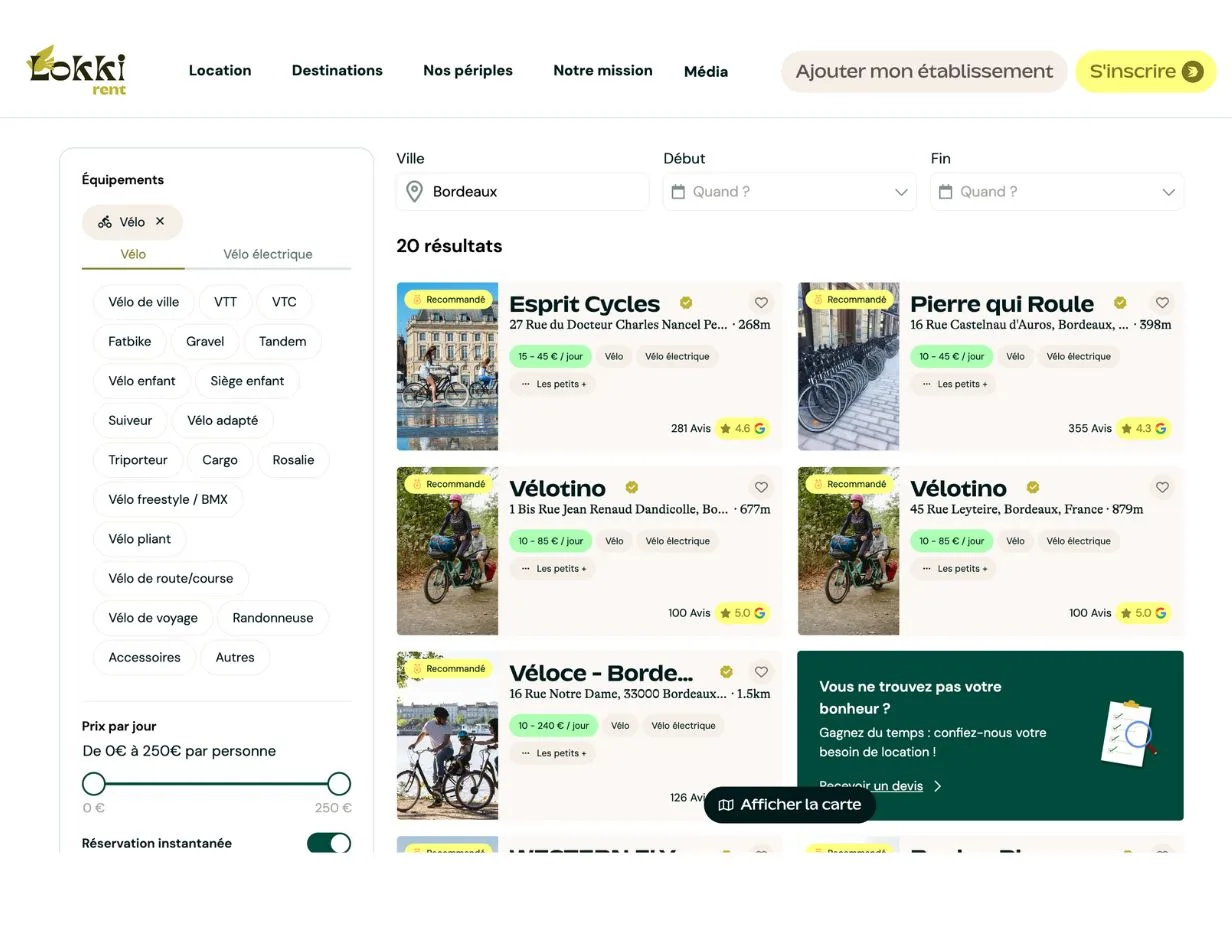Viewport: 1232px width, 928px height.
Task: Click verified badge next to Esprit Cycles
Action: [686, 303]
